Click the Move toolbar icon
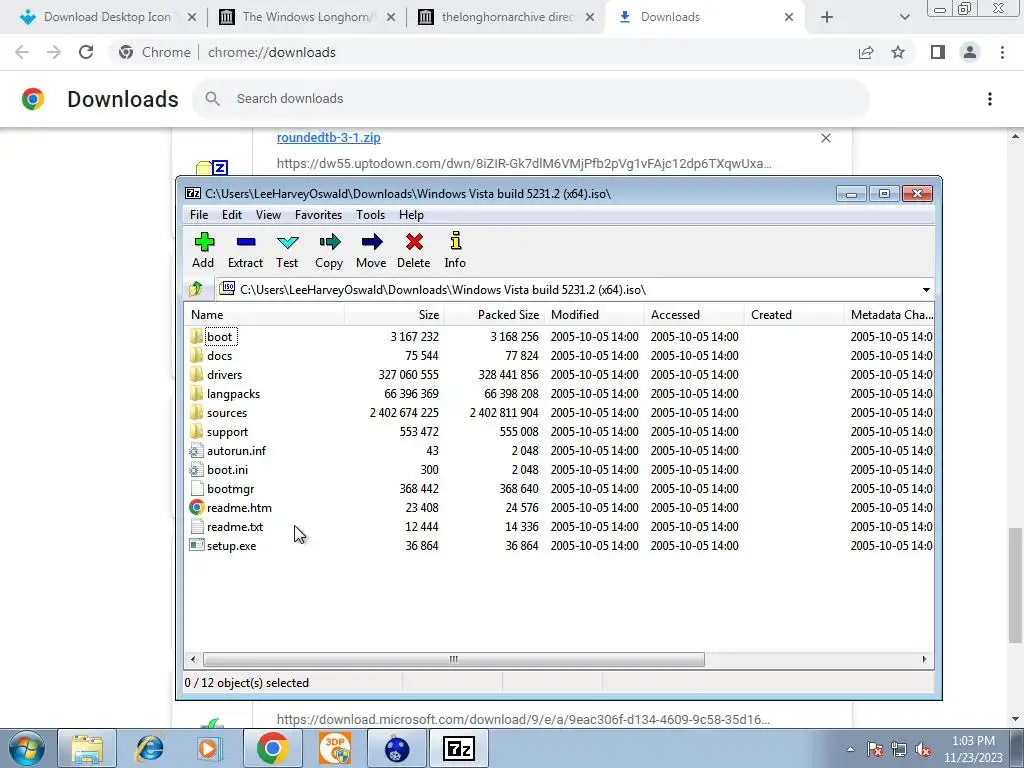 [372, 242]
